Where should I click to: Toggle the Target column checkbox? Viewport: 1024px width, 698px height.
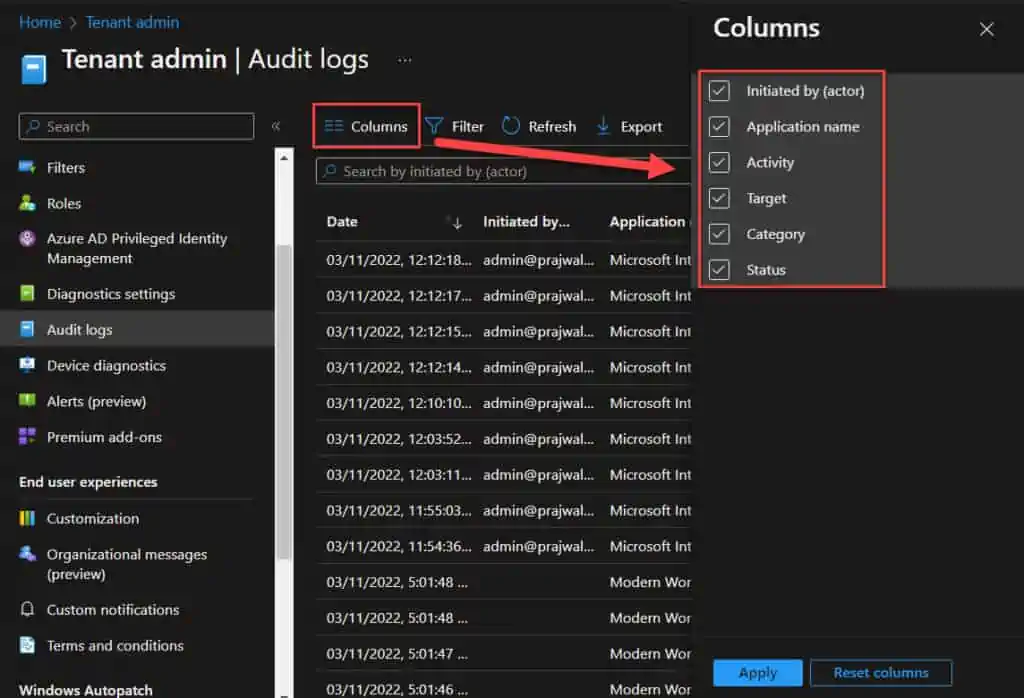[x=719, y=198]
